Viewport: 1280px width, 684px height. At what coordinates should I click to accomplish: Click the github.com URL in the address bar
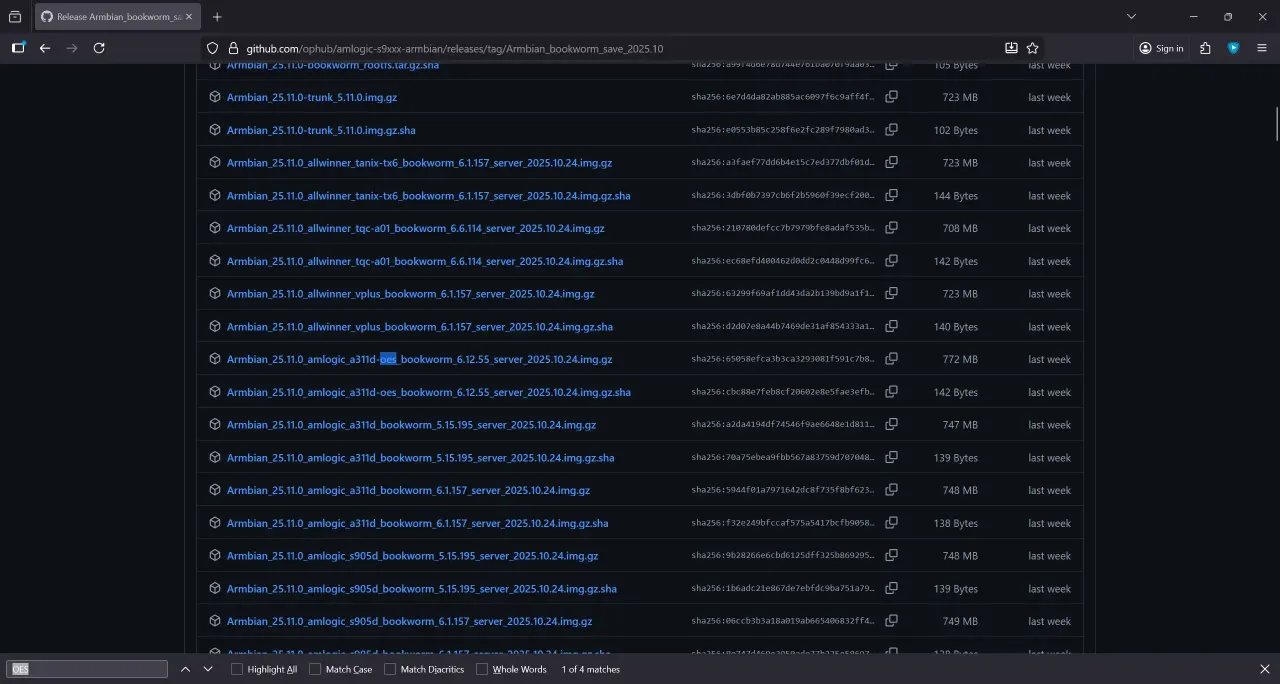(455, 48)
